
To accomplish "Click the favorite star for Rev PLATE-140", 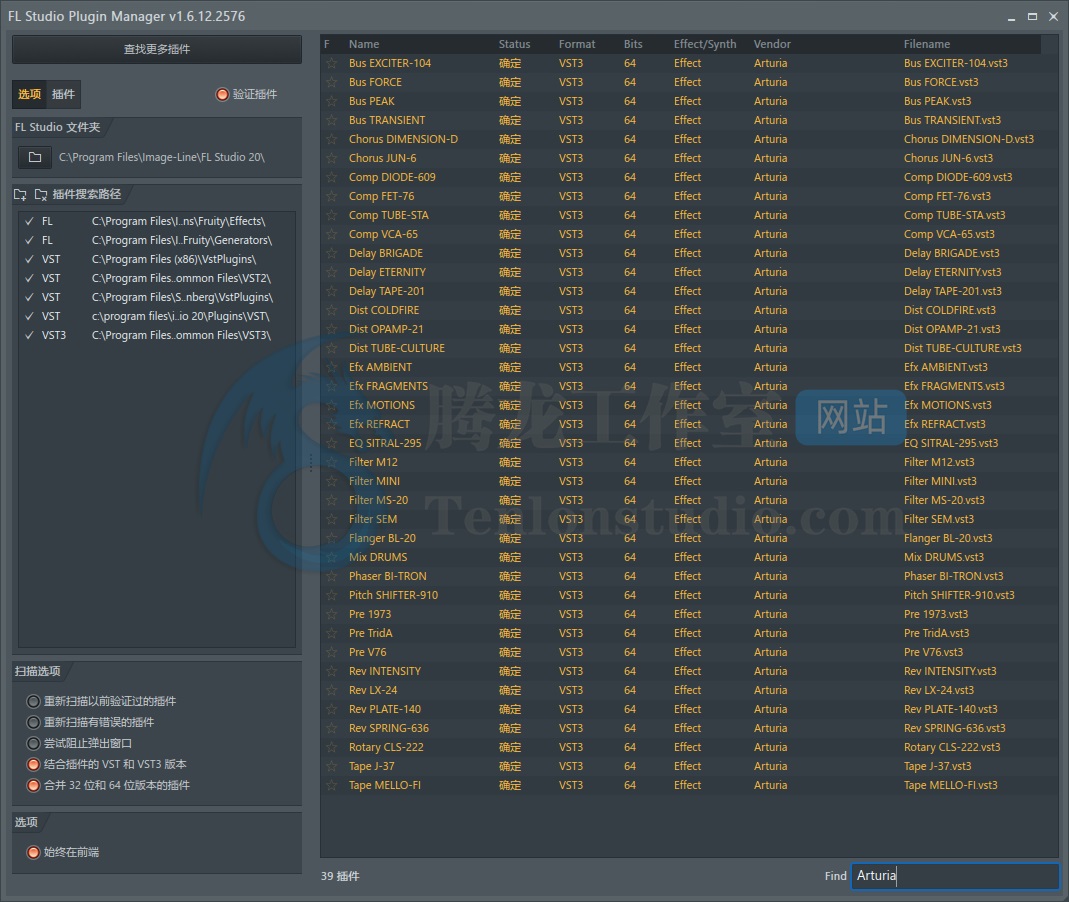I will pos(331,709).
